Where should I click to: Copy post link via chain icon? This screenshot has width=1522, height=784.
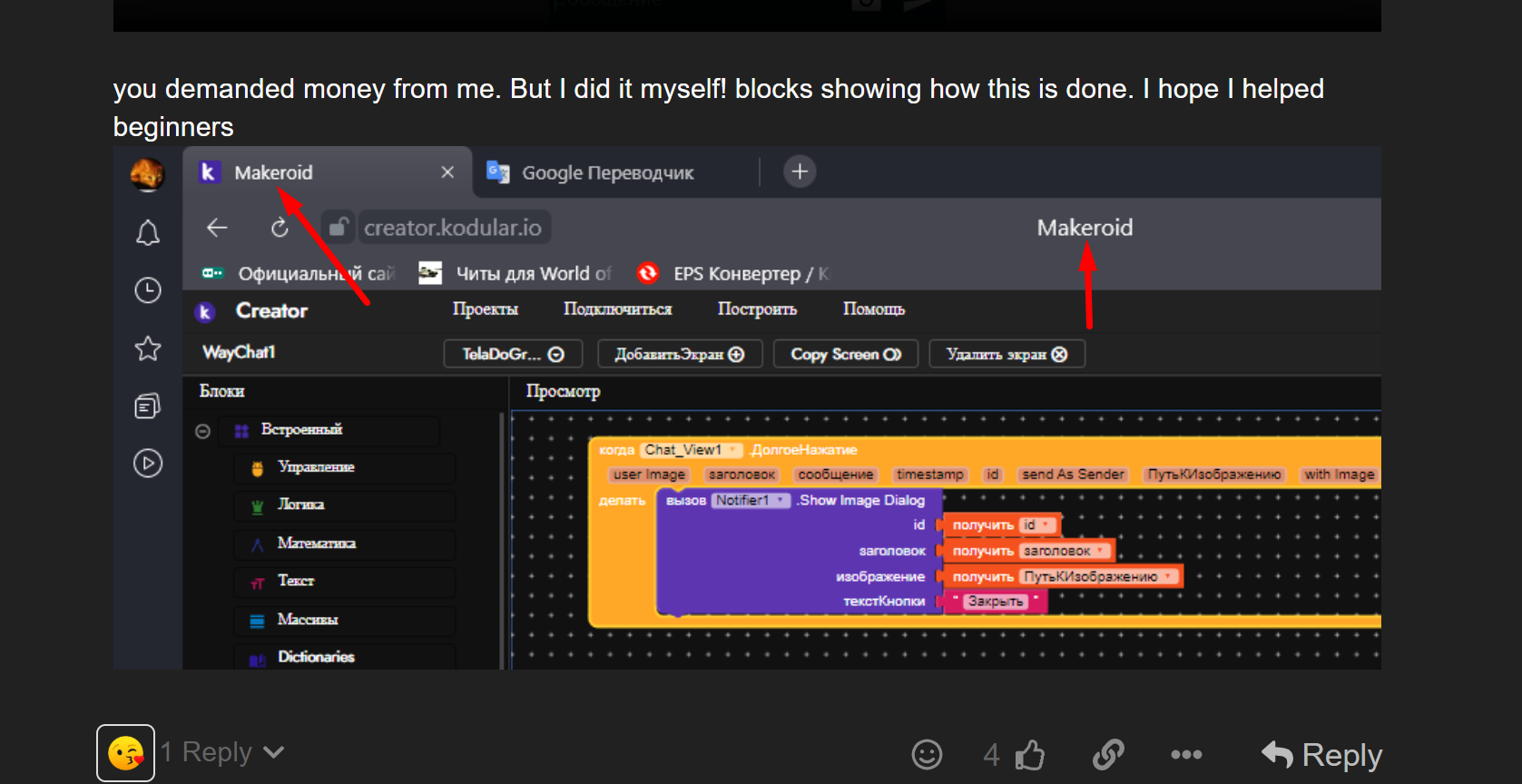click(1108, 754)
